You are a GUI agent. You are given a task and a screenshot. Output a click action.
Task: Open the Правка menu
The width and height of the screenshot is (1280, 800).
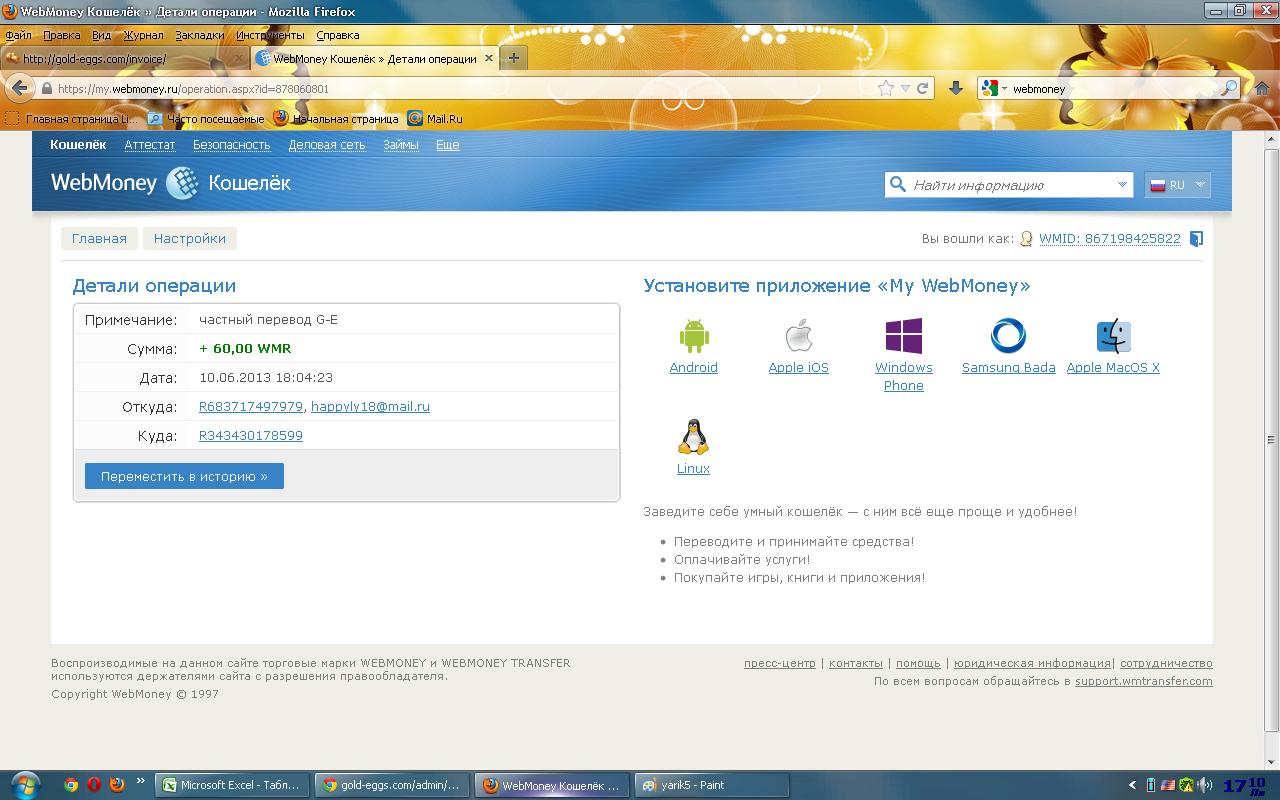[62, 35]
